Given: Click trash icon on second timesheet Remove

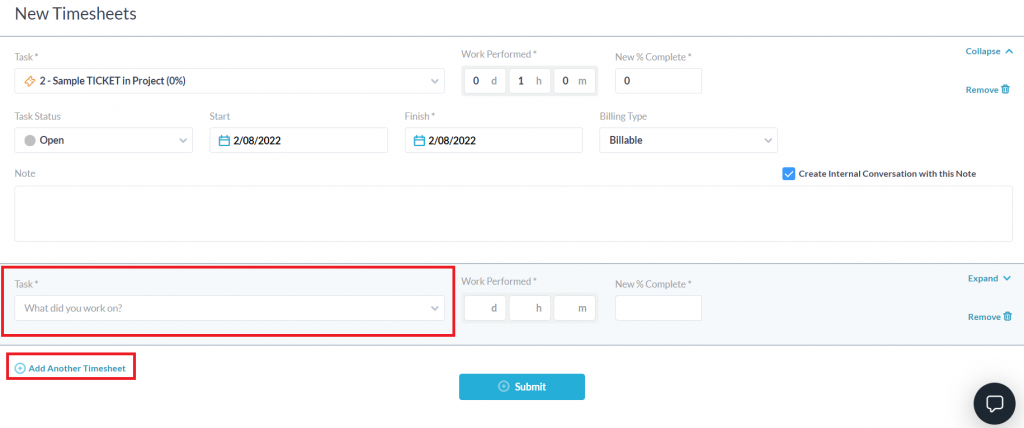Looking at the screenshot, I should point(1006,317).
